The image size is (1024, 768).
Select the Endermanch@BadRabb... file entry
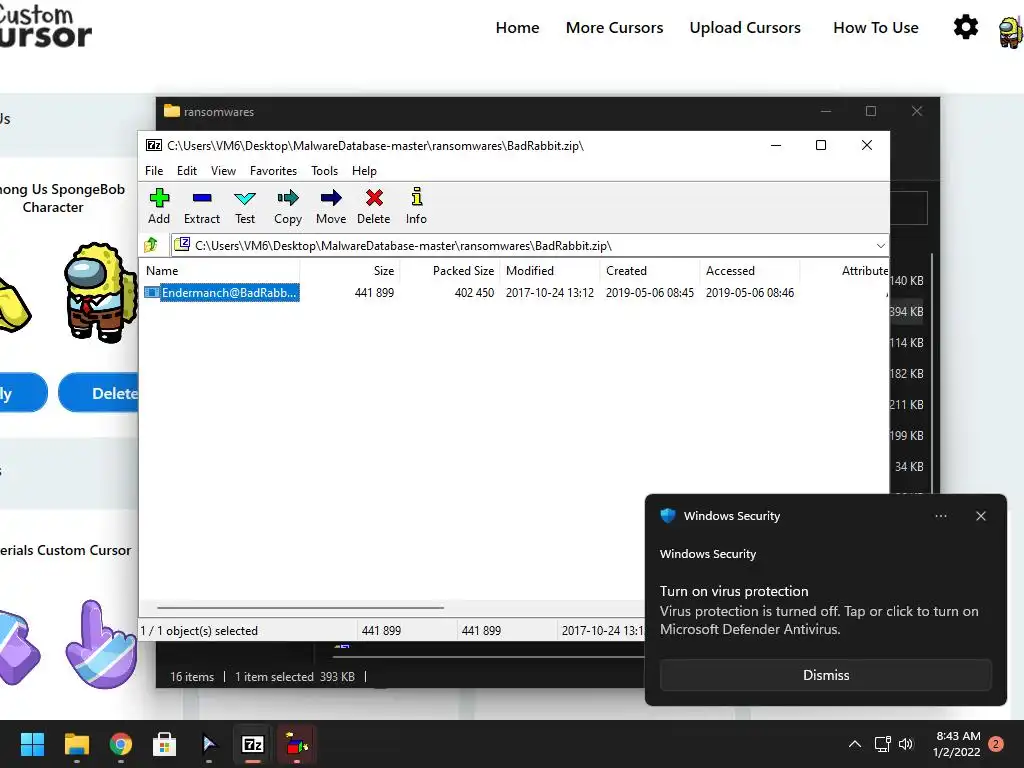tap(222, 293)
